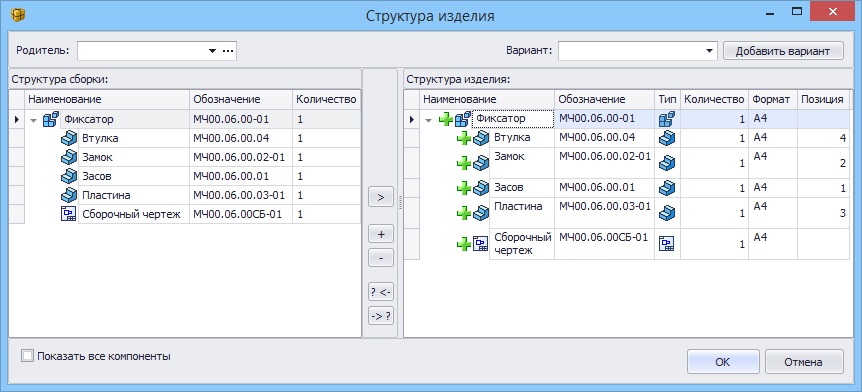Viewport: 862px width, 392px height.
Task: Click the '-' button between panels
Action: coord(381,257)
